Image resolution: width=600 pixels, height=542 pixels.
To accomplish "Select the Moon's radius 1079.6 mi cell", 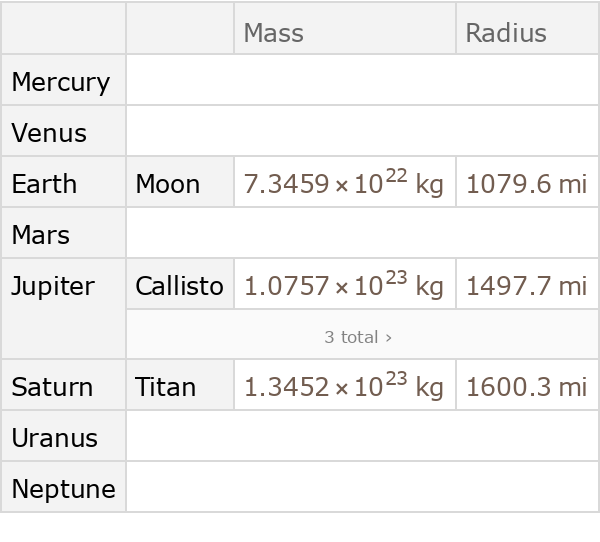I will click(526, 184).
